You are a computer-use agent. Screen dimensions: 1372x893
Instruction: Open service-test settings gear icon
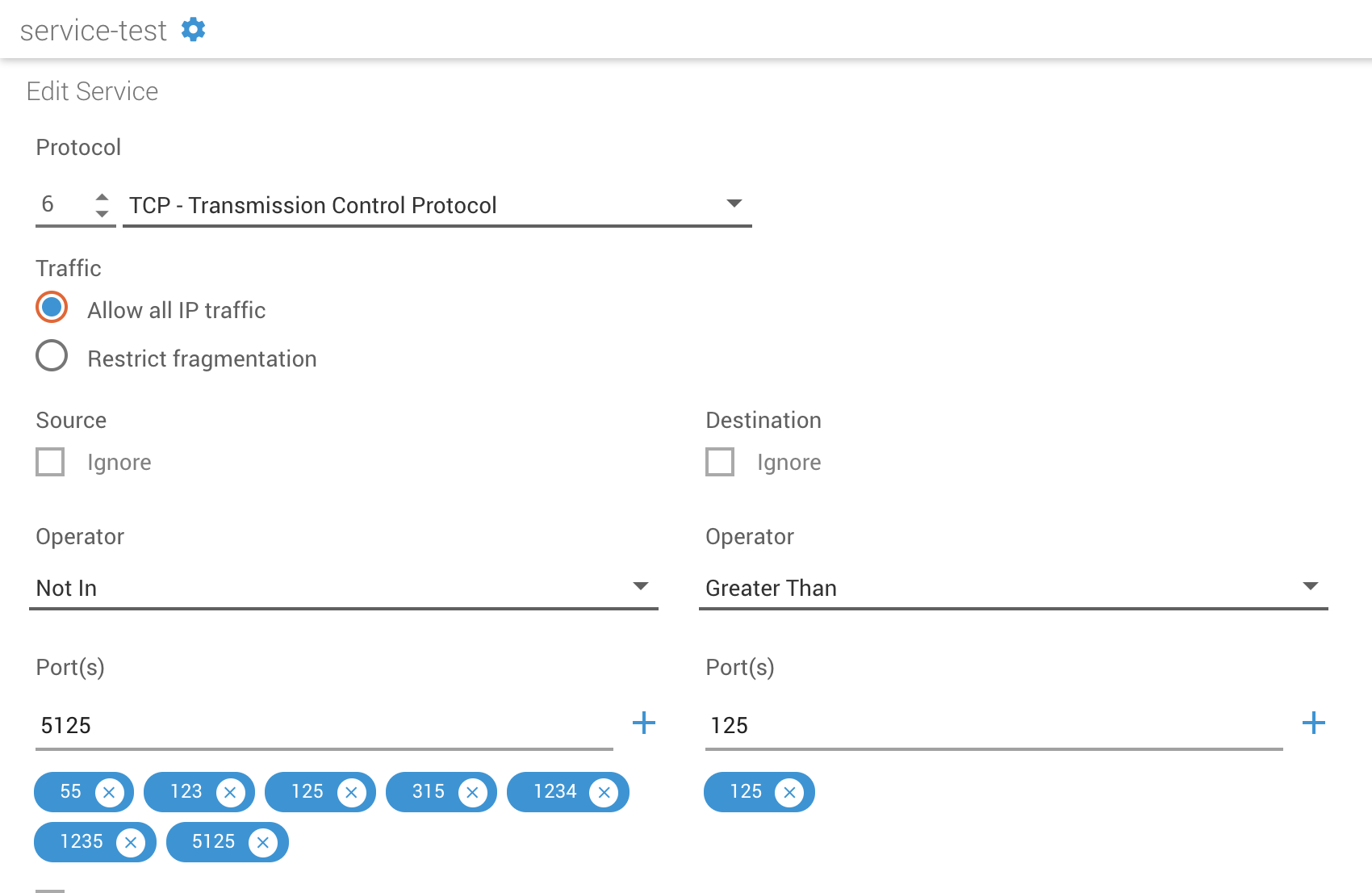point(193,30)
